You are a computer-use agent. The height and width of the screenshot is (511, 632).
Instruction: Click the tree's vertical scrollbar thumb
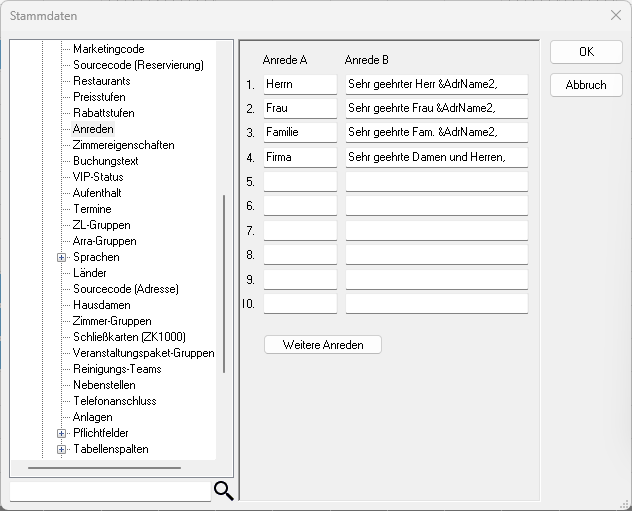point(224,284)
